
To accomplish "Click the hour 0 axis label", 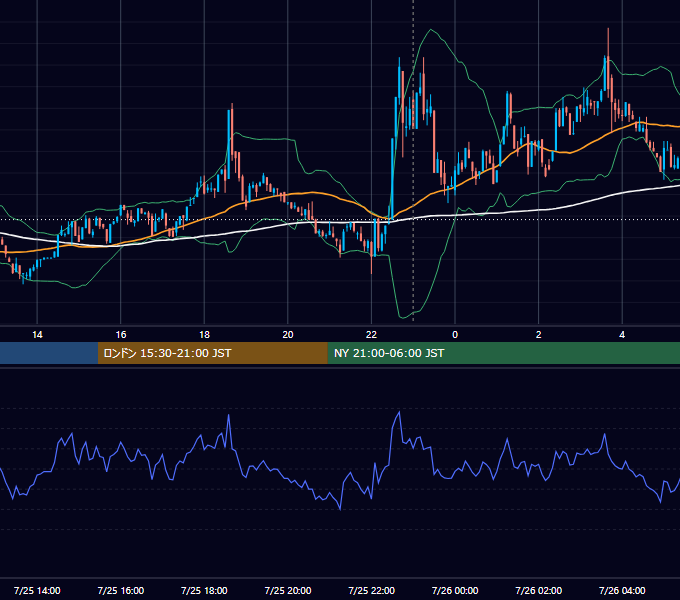I will 455,335.
